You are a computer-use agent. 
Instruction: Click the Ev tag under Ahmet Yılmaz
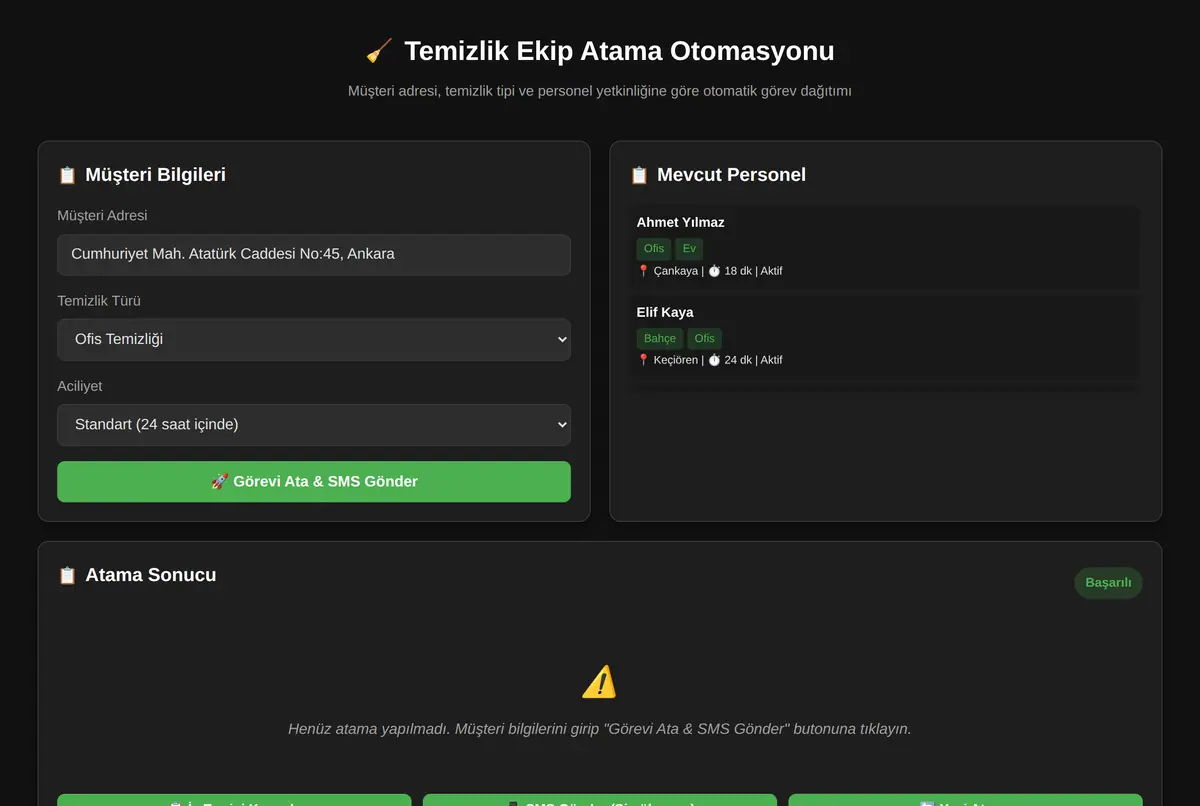point(689,248)
